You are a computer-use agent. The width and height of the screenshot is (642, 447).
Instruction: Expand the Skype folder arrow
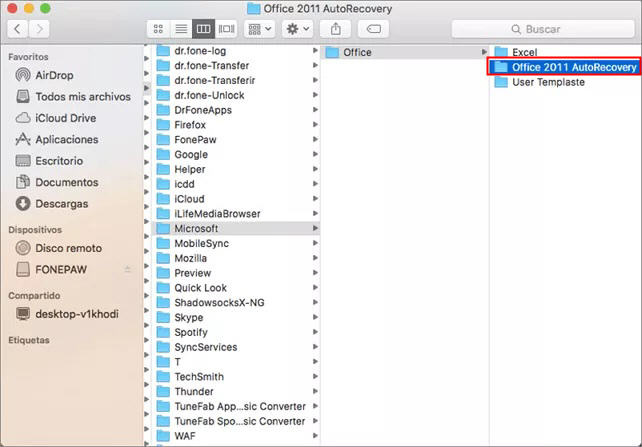(315, 317)
